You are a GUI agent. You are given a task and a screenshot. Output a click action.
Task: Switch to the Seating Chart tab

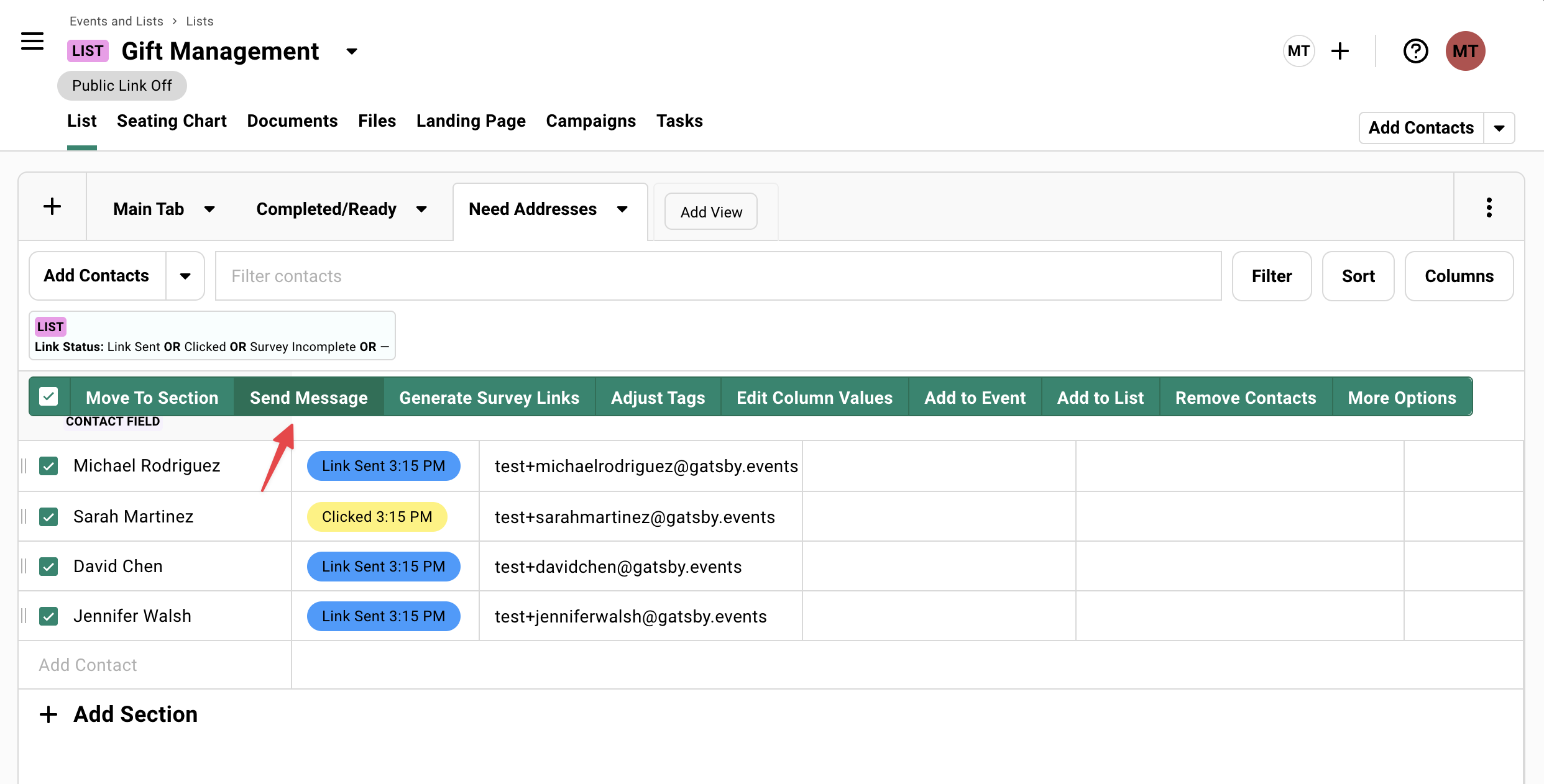(172, 121)
